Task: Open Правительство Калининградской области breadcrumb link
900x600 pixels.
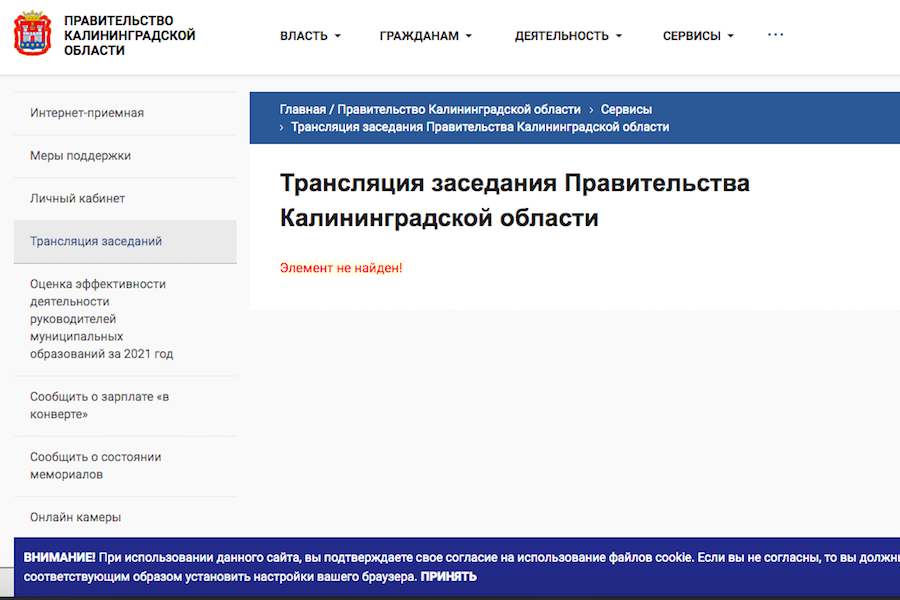Action: tap(459, 108)
